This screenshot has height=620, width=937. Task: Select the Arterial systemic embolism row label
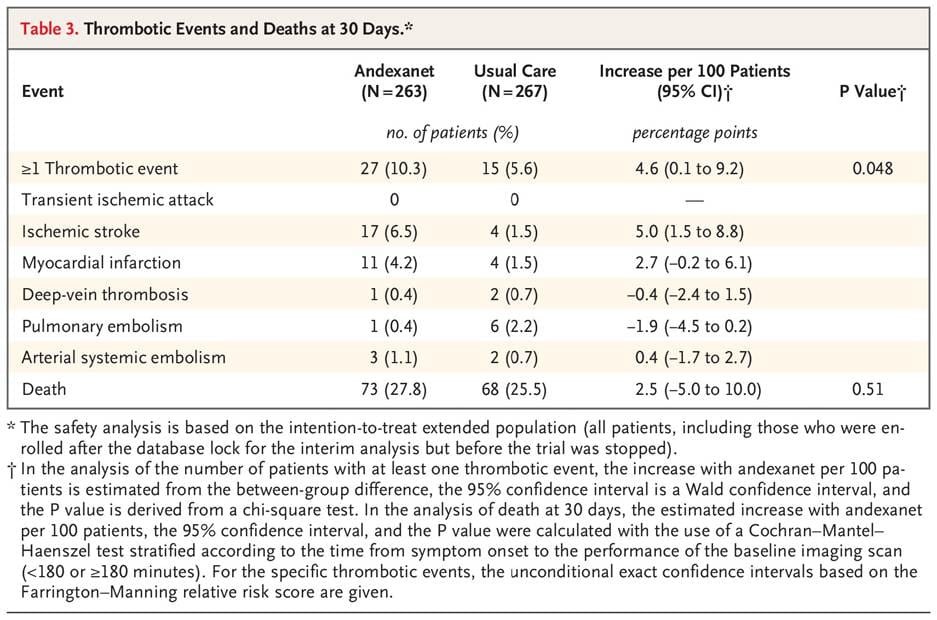pyautogui.click(x=123, y=357)
